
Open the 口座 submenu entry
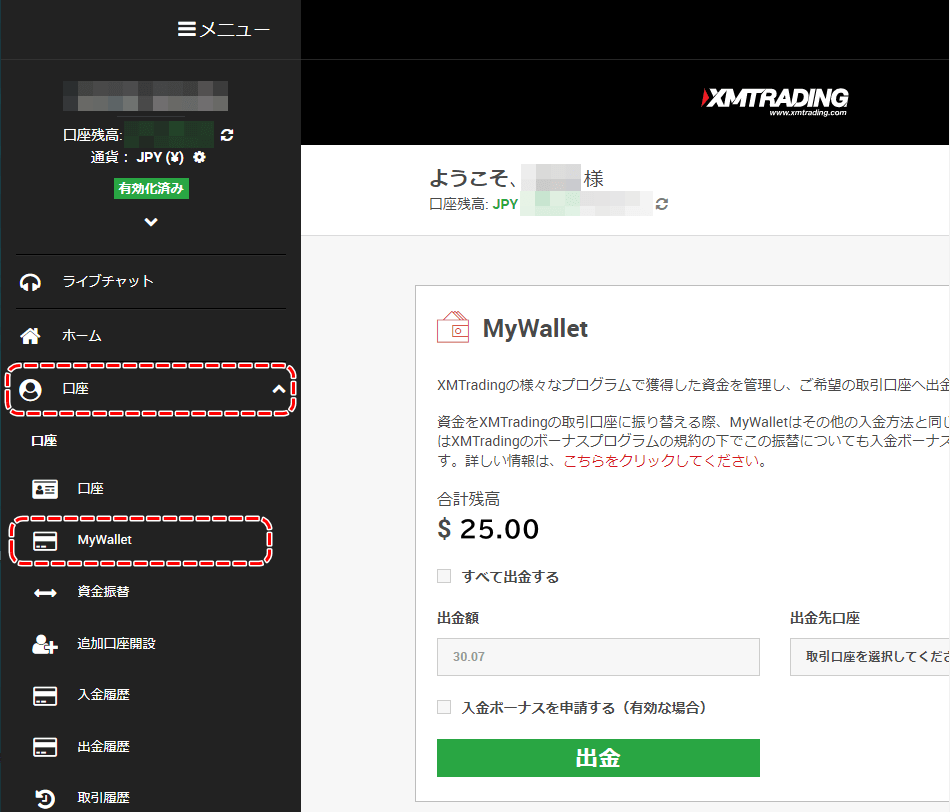[x=90, y=488]
